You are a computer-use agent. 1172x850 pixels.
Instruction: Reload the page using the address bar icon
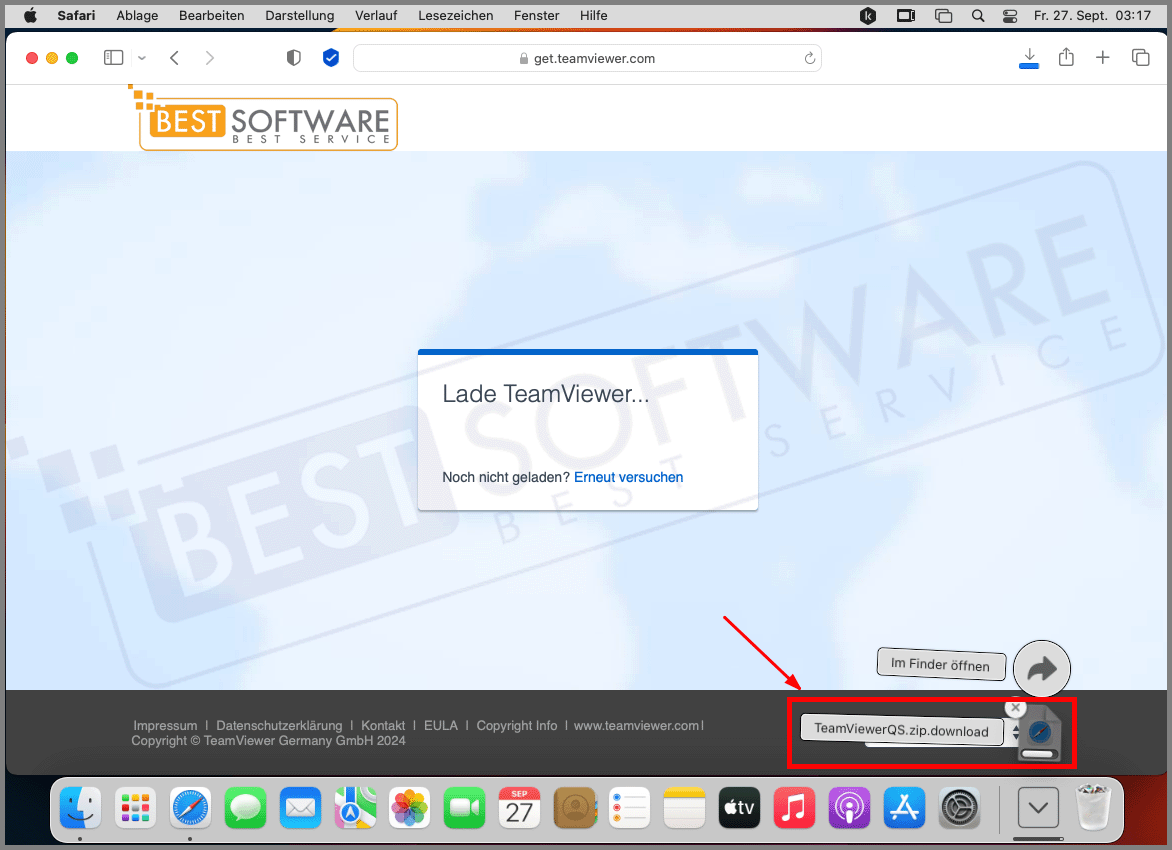(x=809, y=58)
